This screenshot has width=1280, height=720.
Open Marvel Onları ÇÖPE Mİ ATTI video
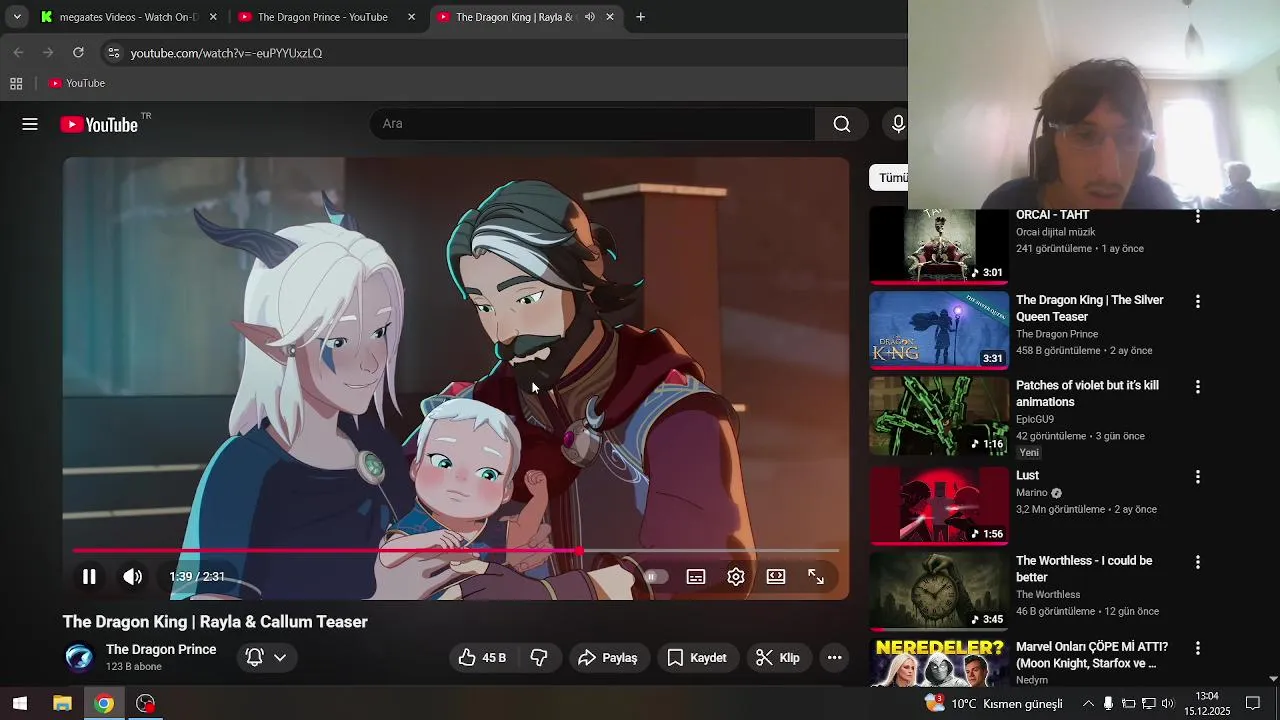pyautogui.click(x=1092, y=655)
